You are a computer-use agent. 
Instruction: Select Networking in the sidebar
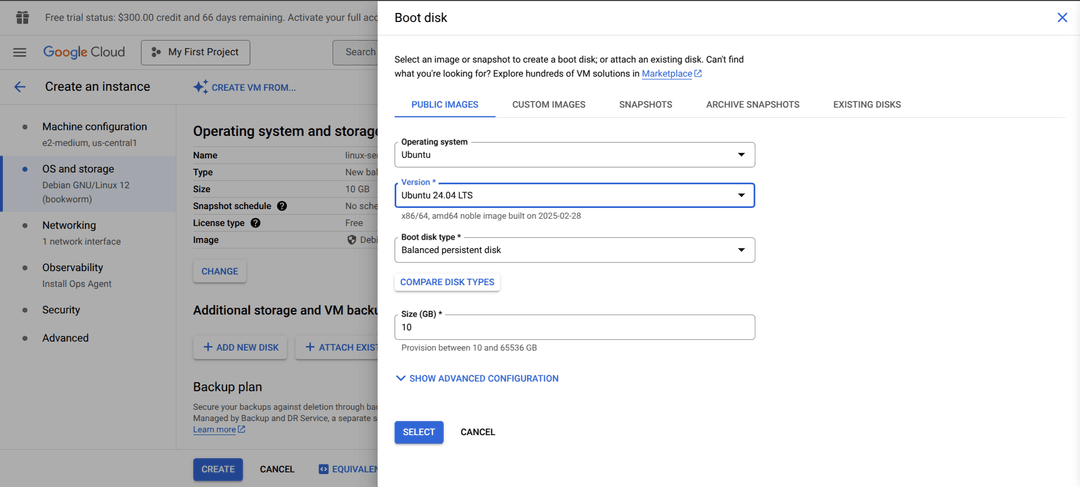click(90, 232)
